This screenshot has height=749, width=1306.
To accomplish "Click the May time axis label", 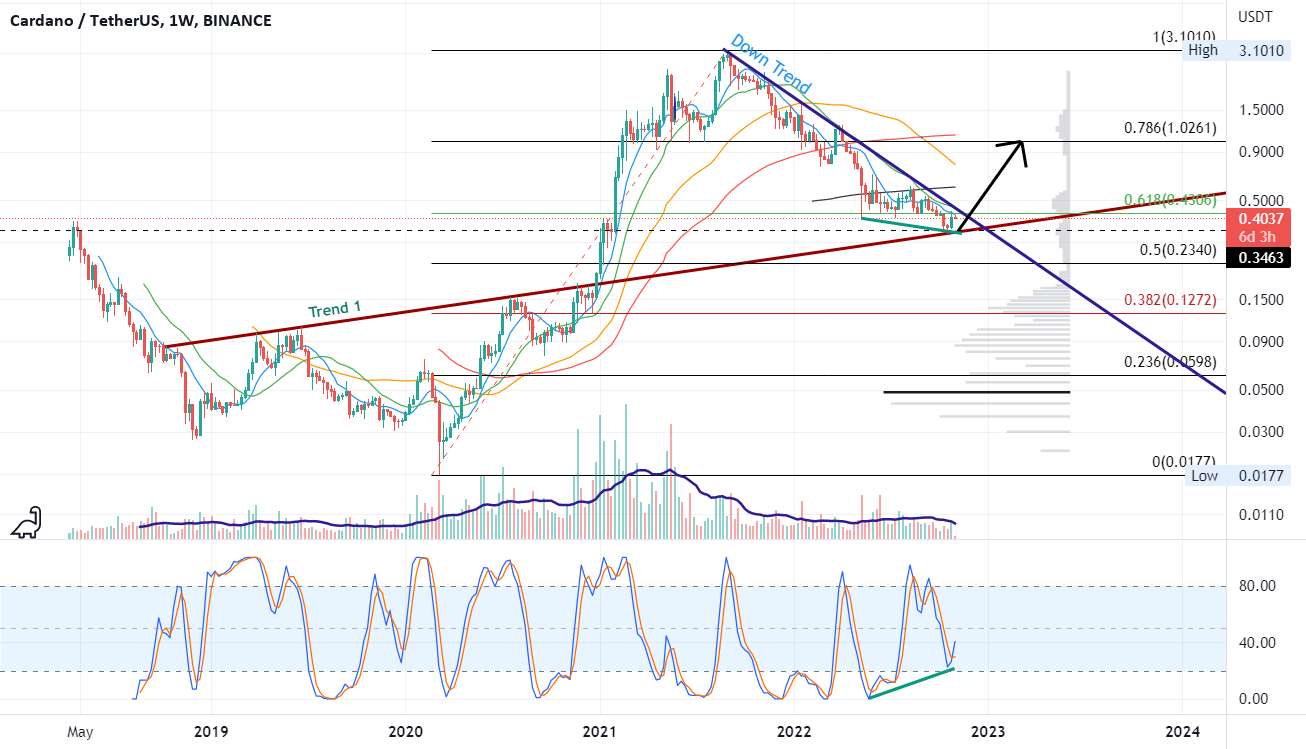I will coord(80,731).
